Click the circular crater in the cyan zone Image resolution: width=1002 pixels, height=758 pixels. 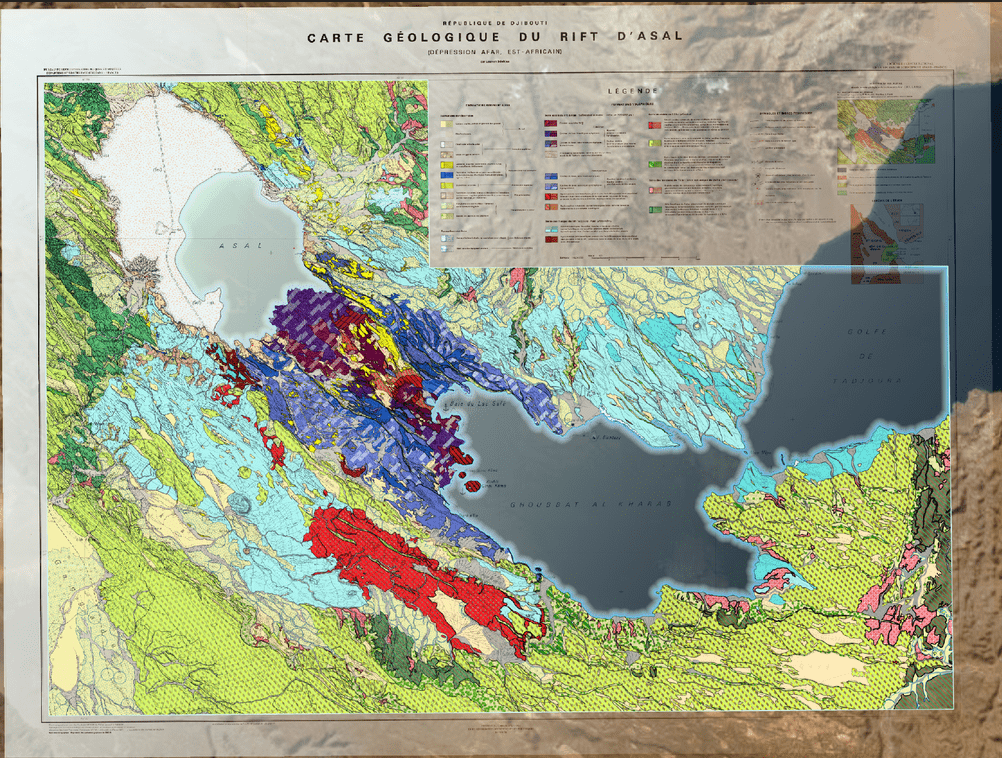(x=242, y=502)
